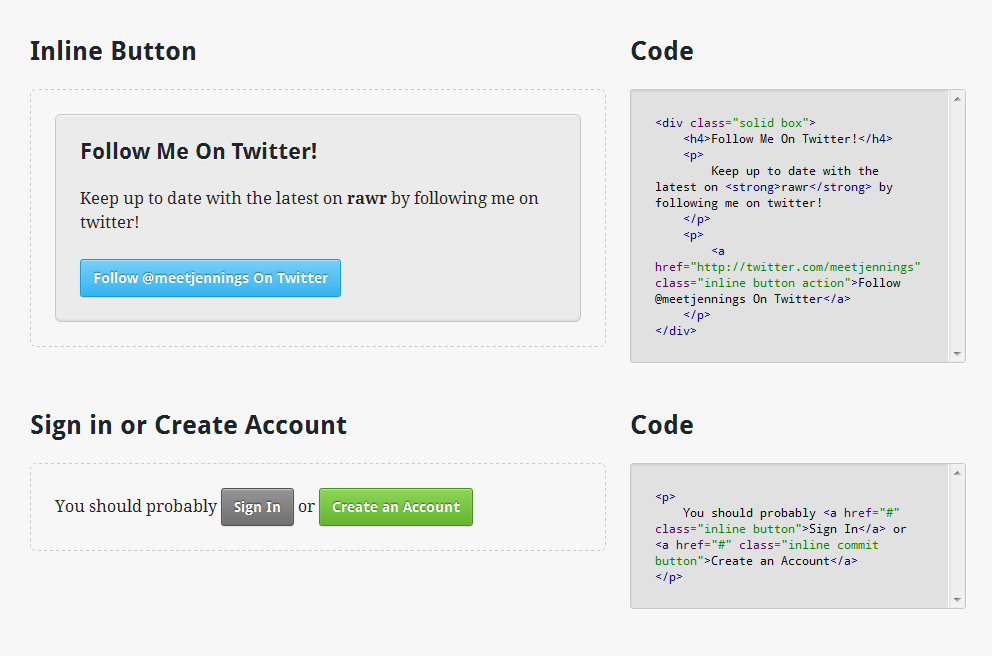992x656 pixels.
Task: Click the "You should probably" text
Action: tap(135, 506)
